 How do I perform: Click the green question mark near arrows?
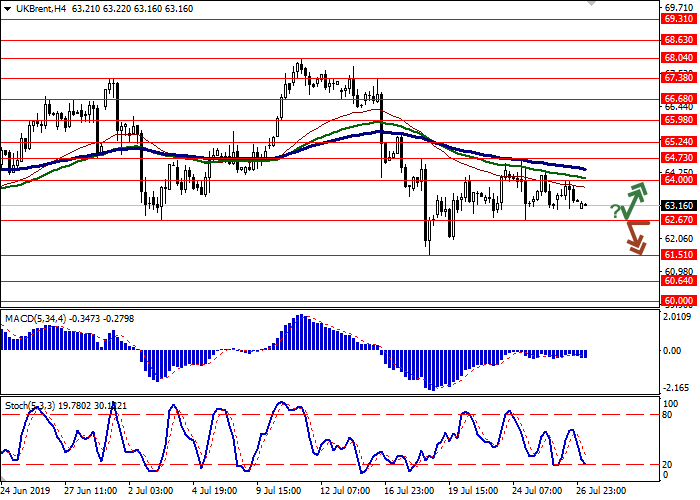[614, 210]
